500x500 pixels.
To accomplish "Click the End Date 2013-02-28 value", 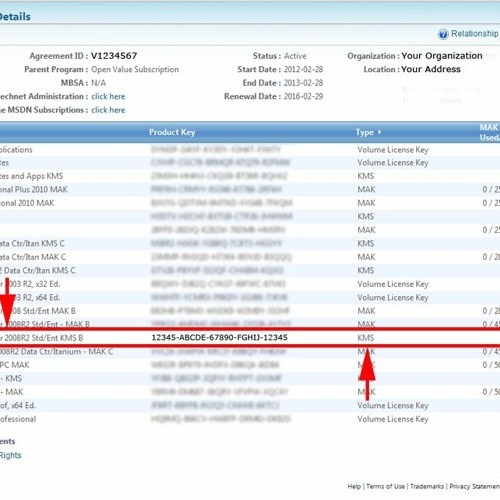I will tap(303, 83).
